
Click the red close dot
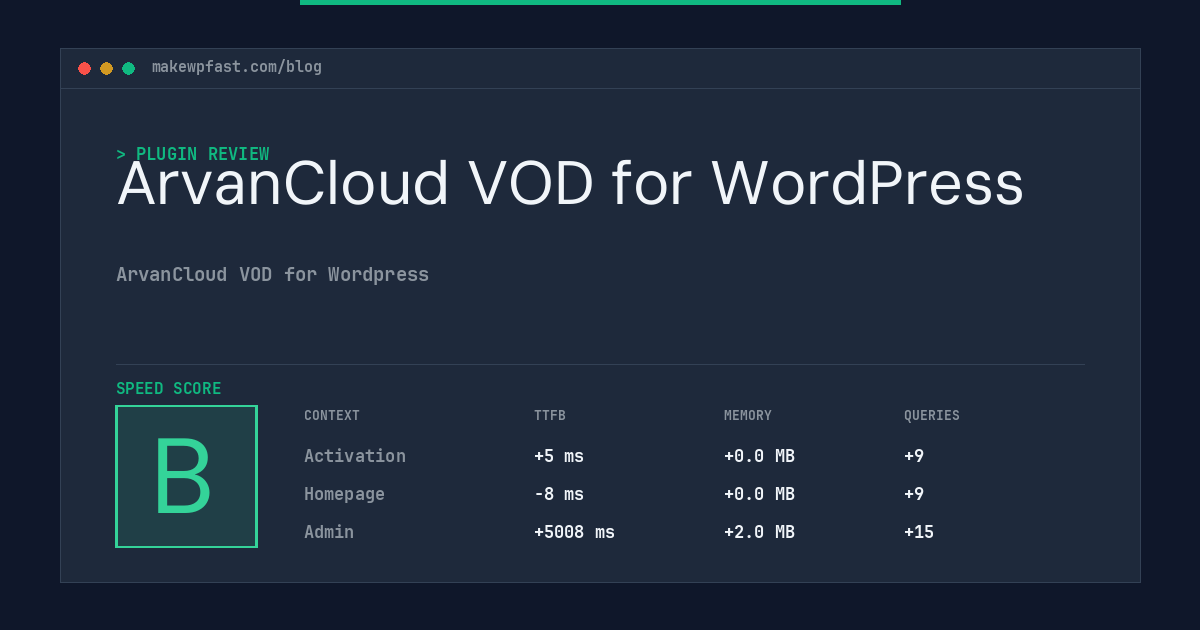pos(85,68)
